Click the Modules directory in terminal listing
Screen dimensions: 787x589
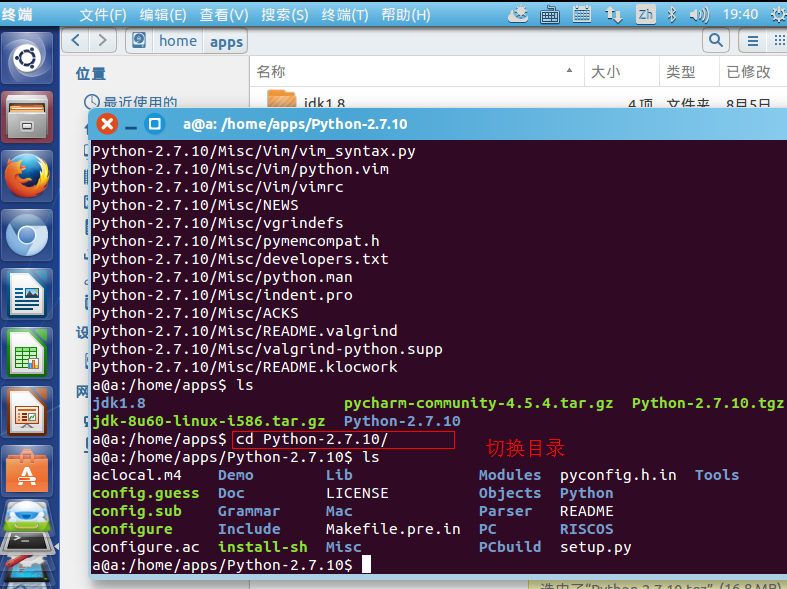510,475
